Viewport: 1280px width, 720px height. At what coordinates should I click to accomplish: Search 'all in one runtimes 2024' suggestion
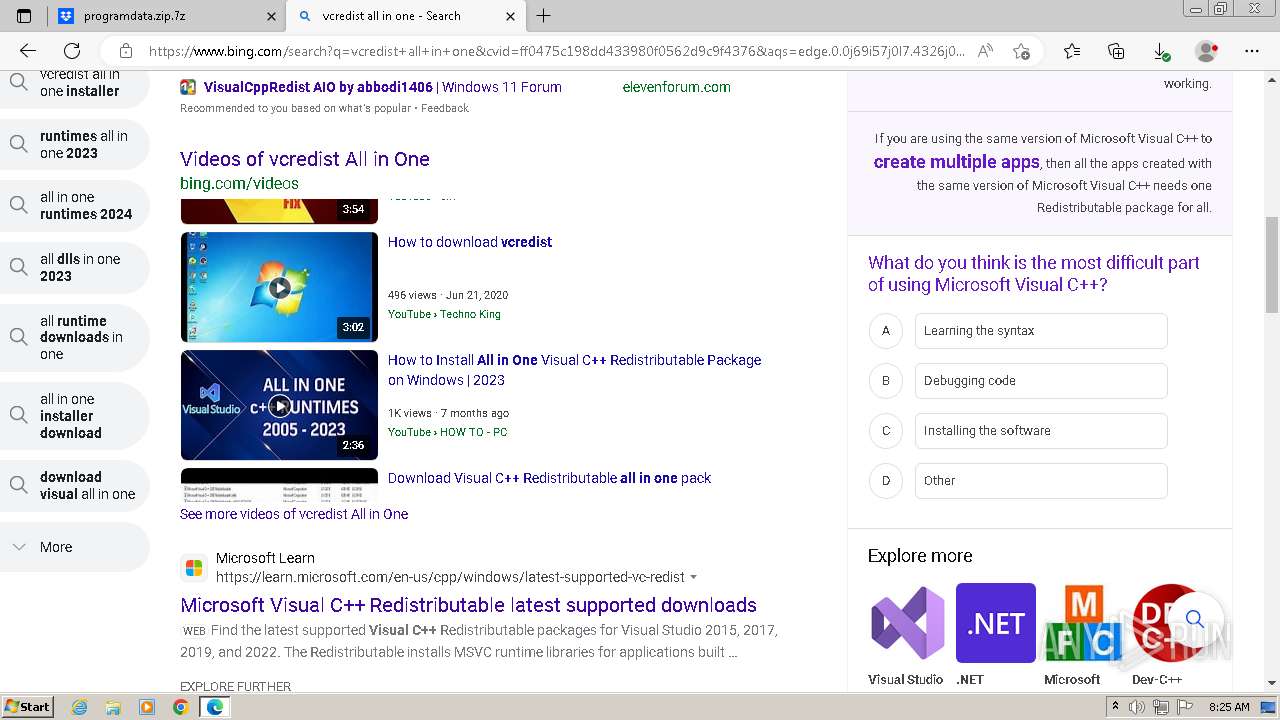click(74, 206)
